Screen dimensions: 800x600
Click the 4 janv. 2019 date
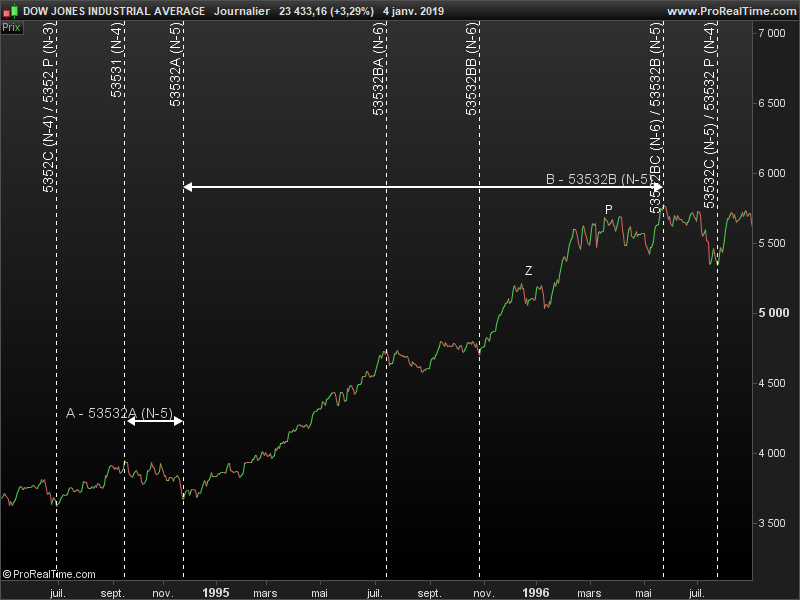click(x=413, y=11)
